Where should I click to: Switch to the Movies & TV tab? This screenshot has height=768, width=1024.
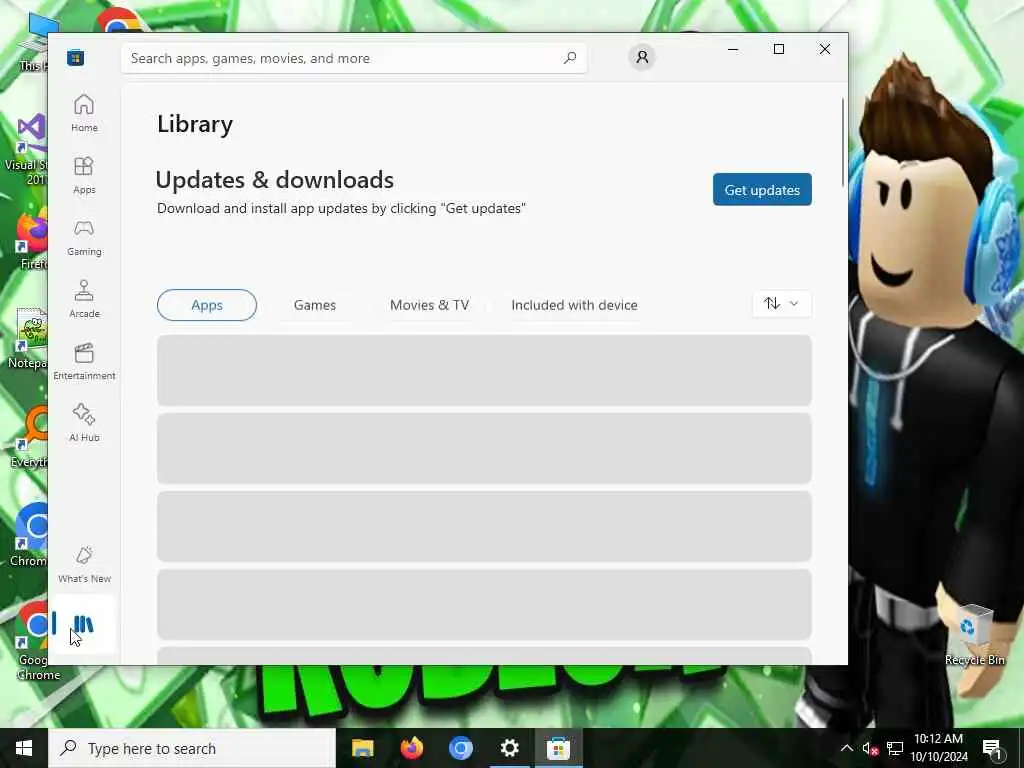pyautogui.click(x=430, y=305)
